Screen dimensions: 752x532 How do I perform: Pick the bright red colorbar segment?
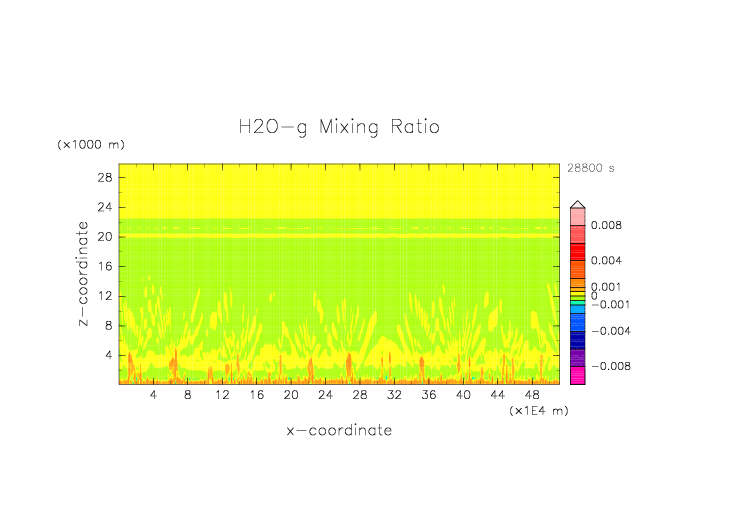point(577,252)
